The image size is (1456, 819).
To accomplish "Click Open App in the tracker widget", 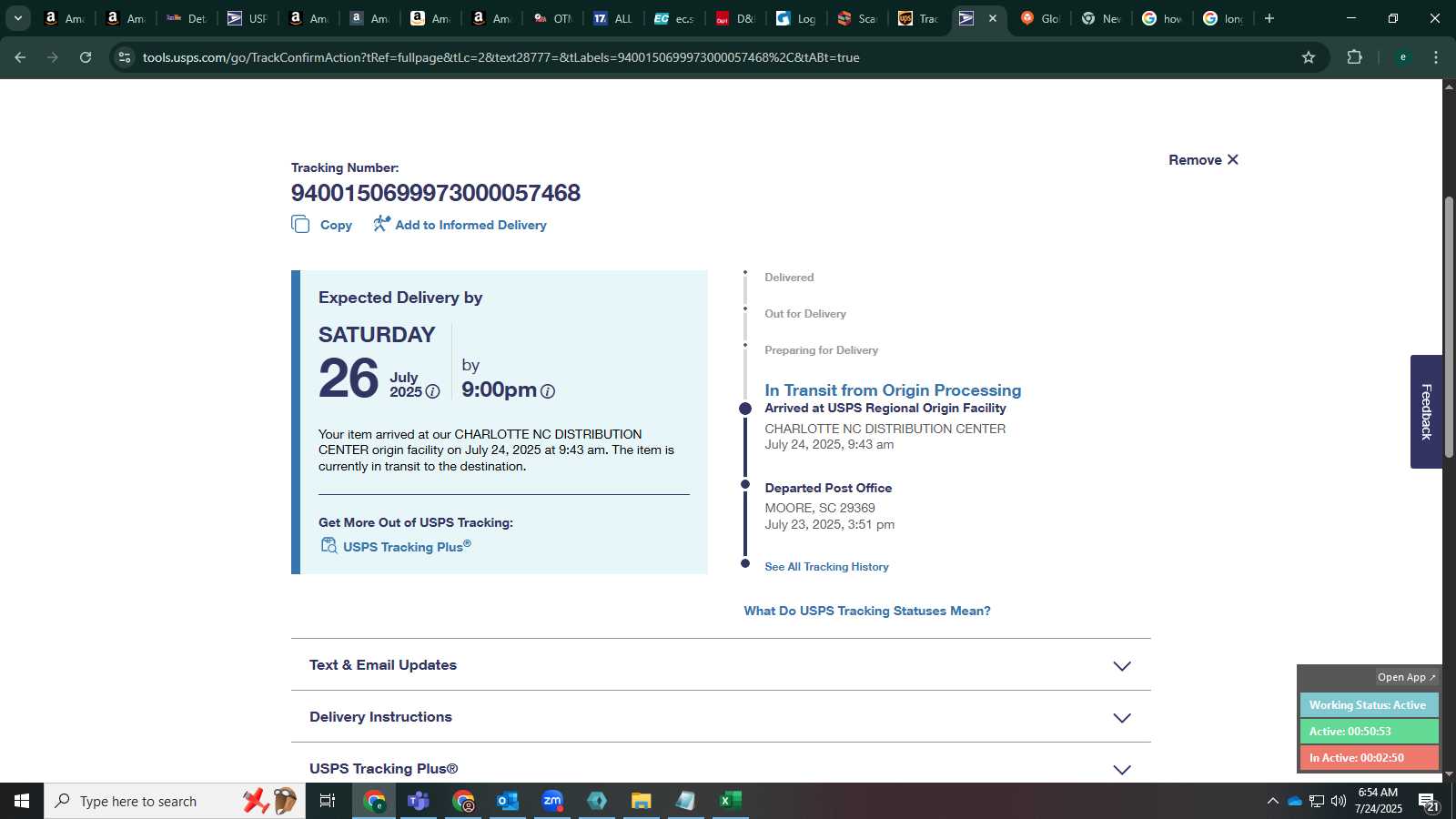I will (1406, 677).
